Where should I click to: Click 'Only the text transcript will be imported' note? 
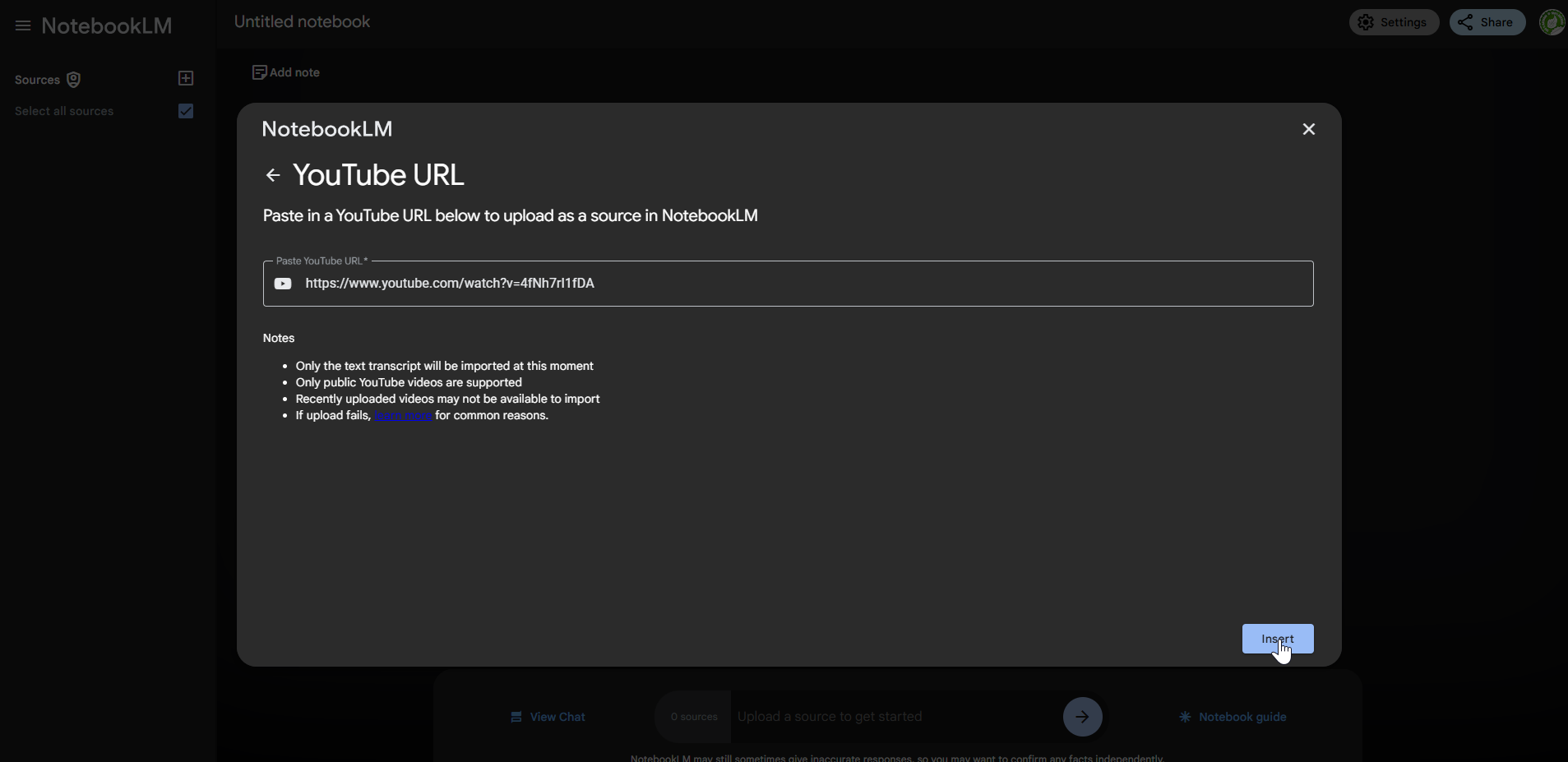pos(444,366)
